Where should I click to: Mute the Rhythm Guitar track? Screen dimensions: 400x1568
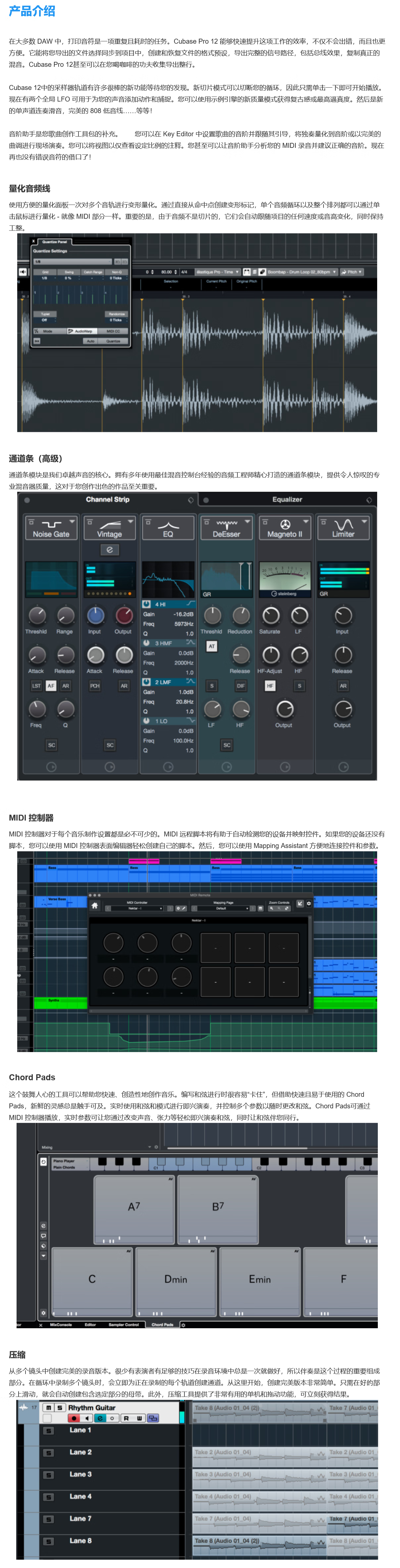pos(48,1408)
